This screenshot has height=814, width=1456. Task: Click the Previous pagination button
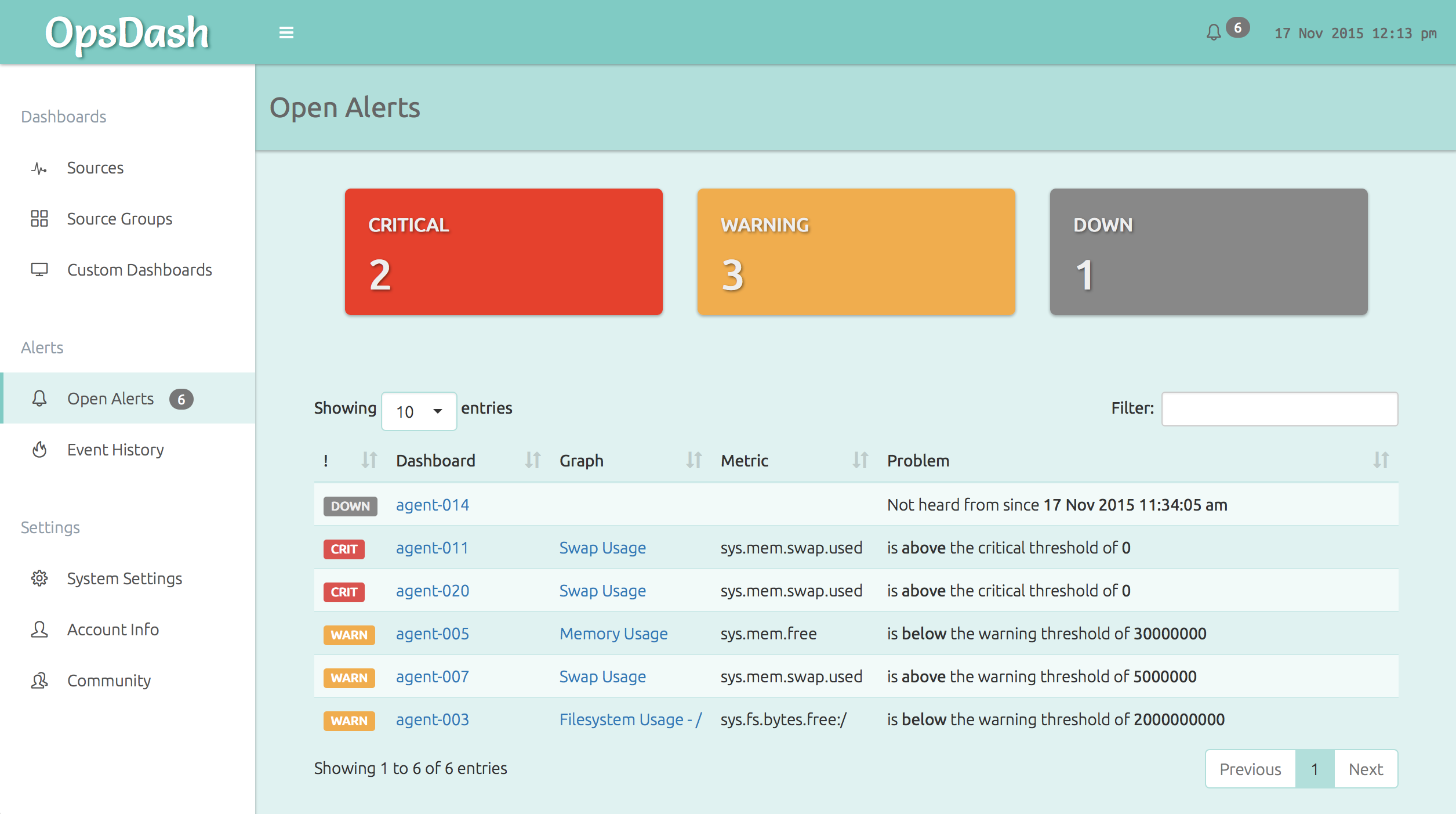point(1250,769)
